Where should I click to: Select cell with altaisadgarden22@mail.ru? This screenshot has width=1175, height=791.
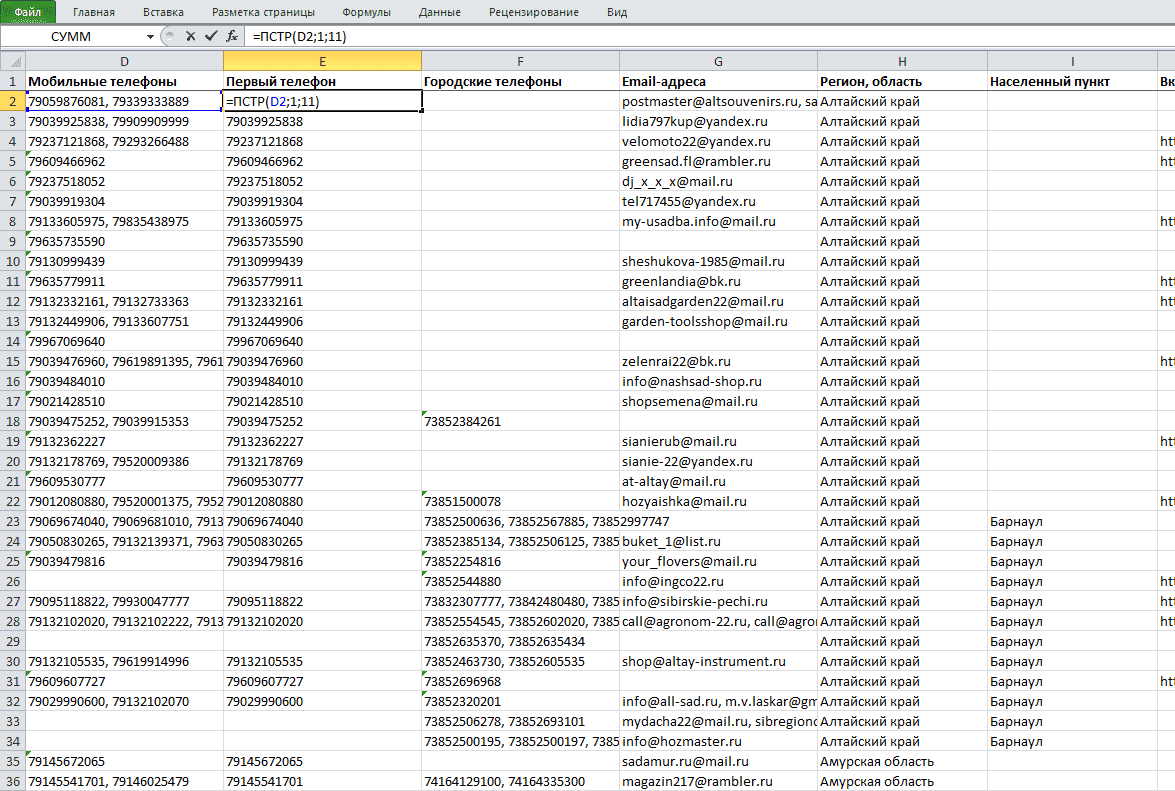(x=718, y=301)
